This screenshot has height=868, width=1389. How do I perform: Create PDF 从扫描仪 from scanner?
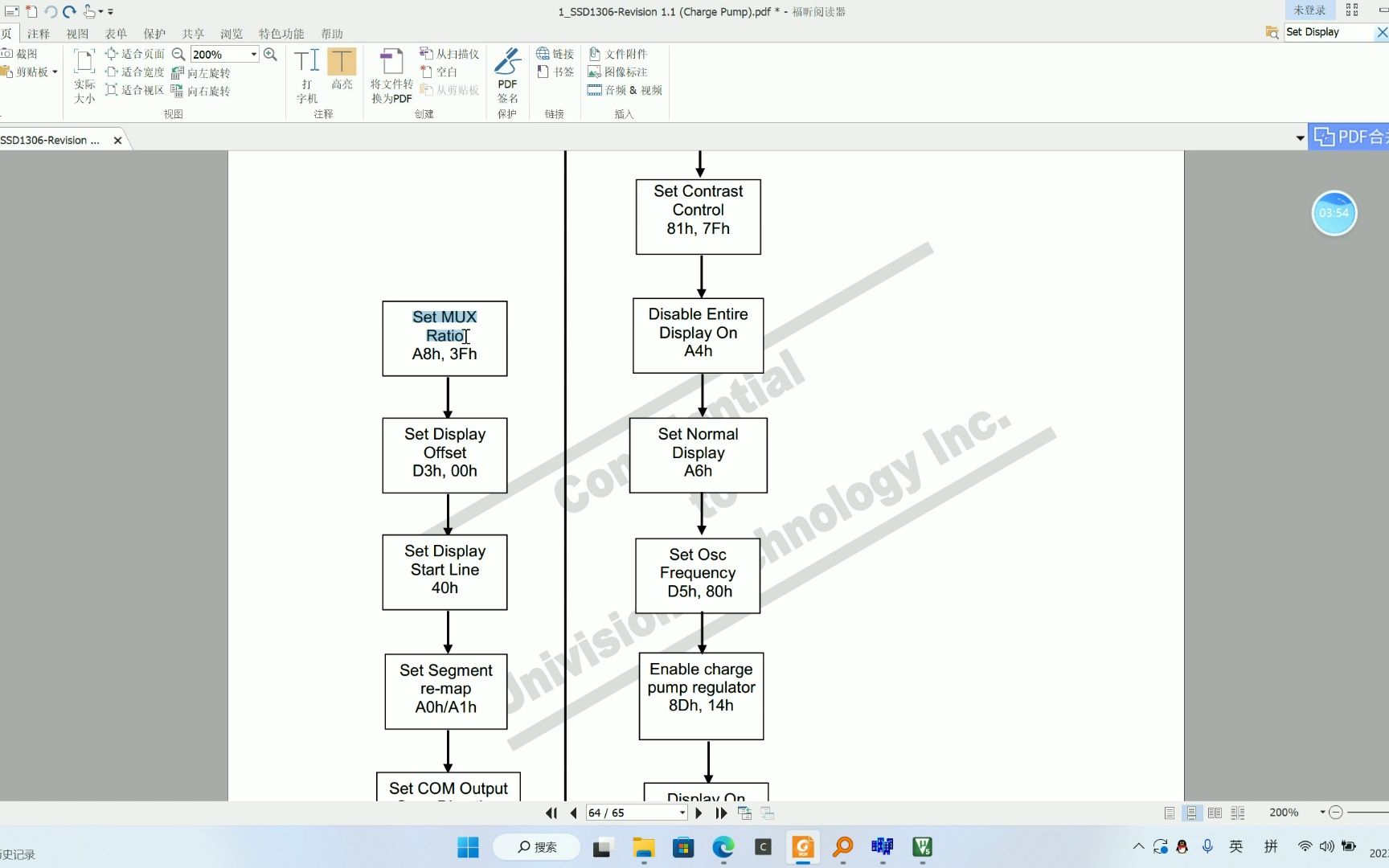449,54
